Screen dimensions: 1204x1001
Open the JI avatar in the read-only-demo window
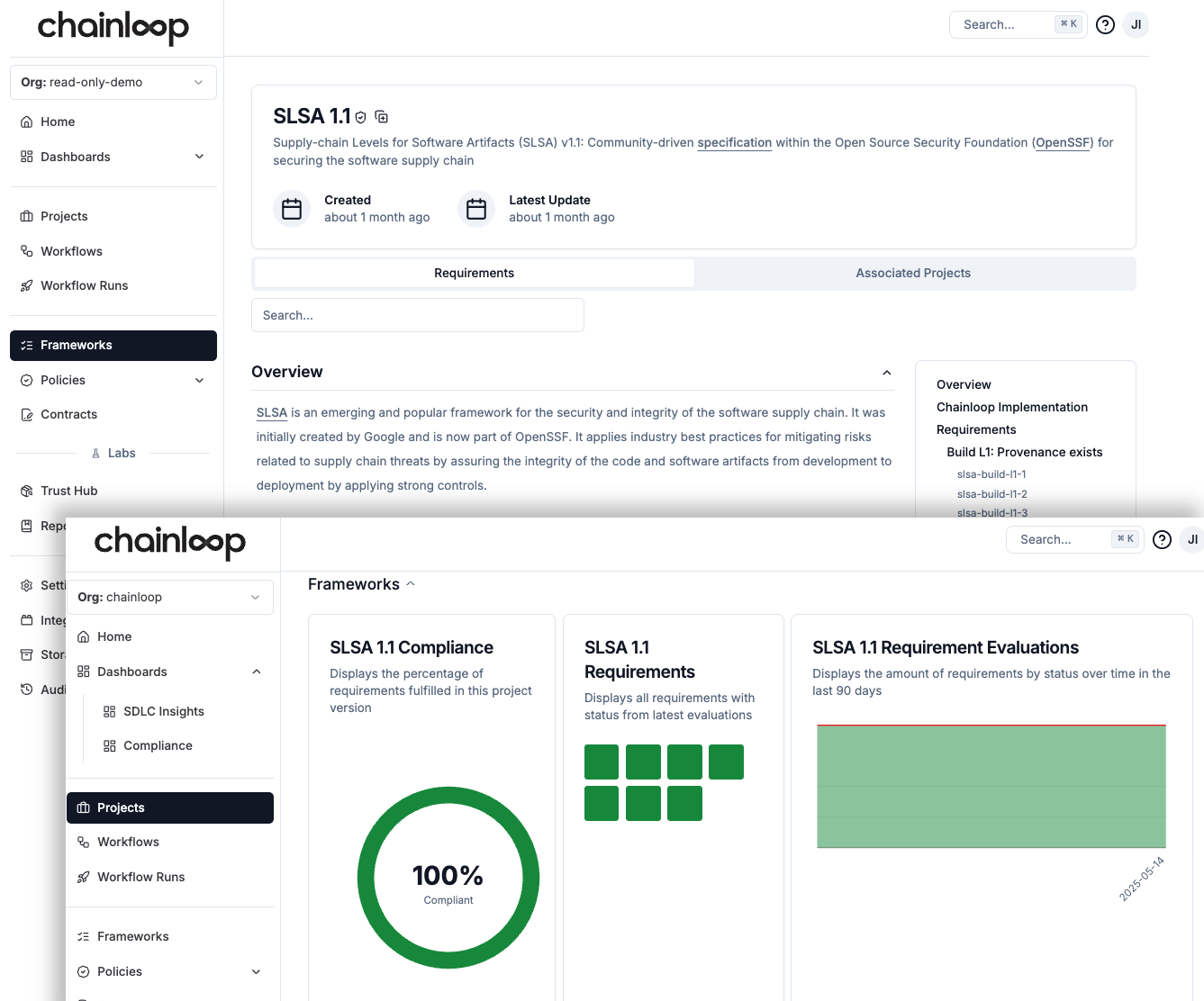[x=1136, y=25]
